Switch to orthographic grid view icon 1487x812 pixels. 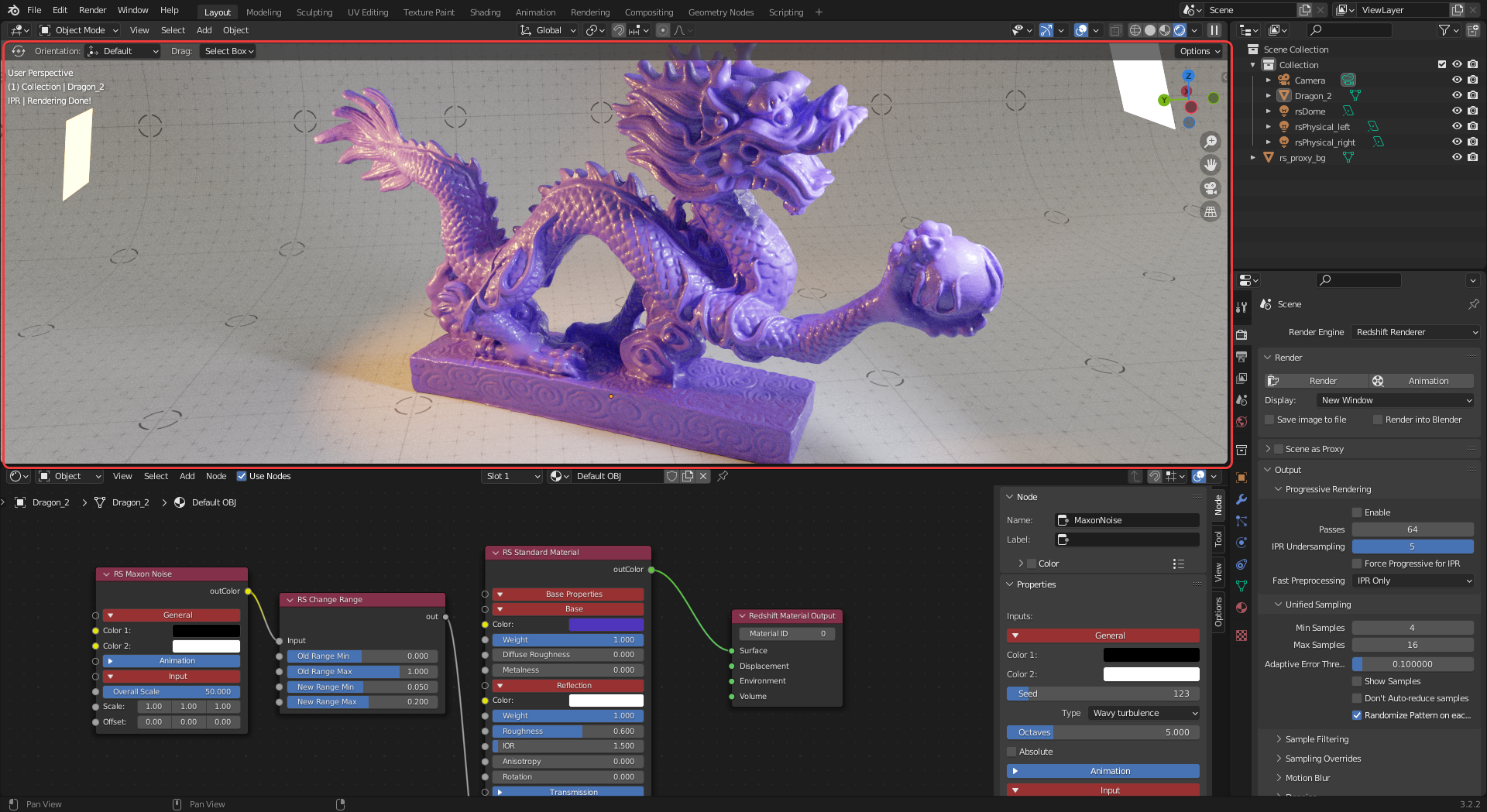point(1210,211)
